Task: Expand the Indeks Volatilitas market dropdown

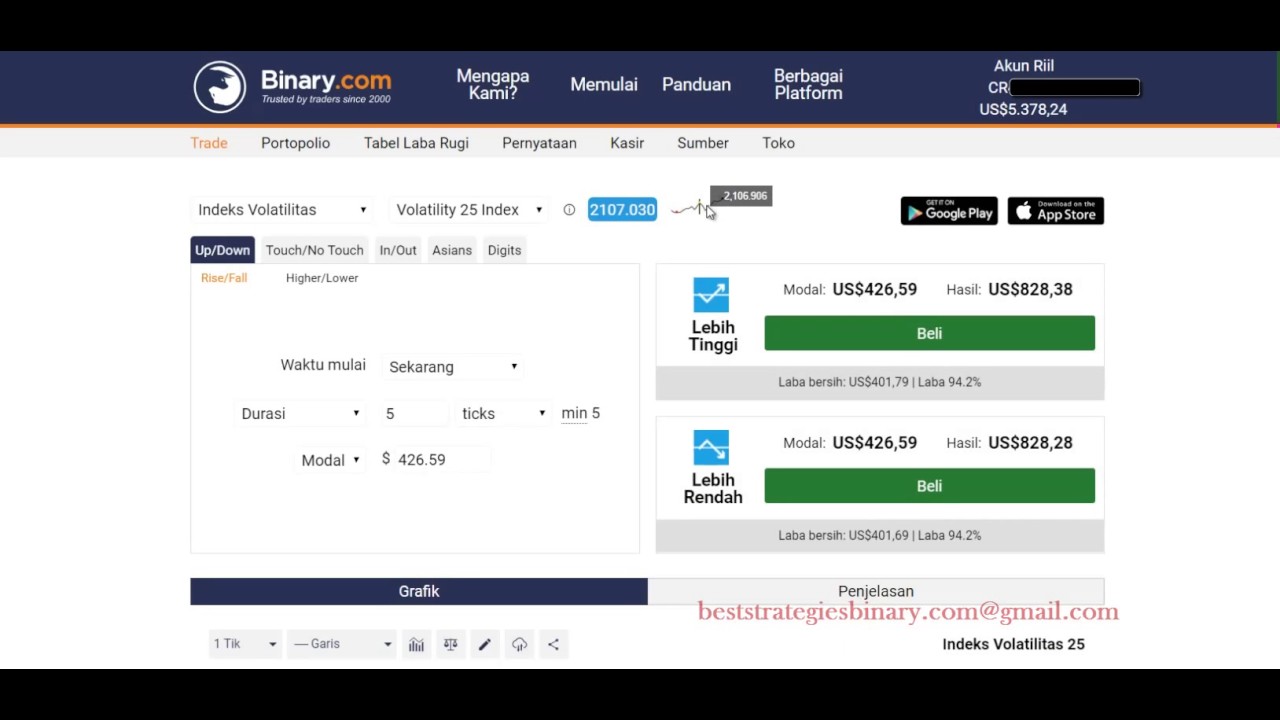Action: [283, 210]
